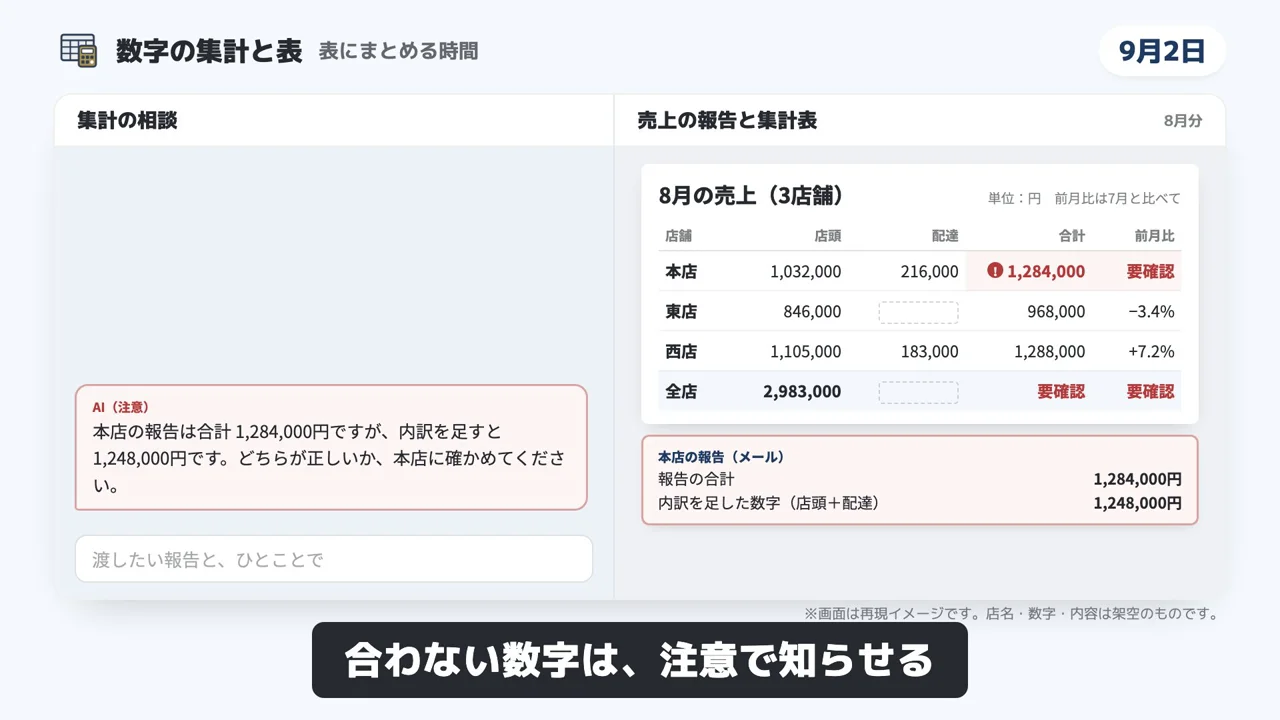This screenshot has height=720, width=1280.
Task: Click the 合計 column header
Action: click(1071, 236)
